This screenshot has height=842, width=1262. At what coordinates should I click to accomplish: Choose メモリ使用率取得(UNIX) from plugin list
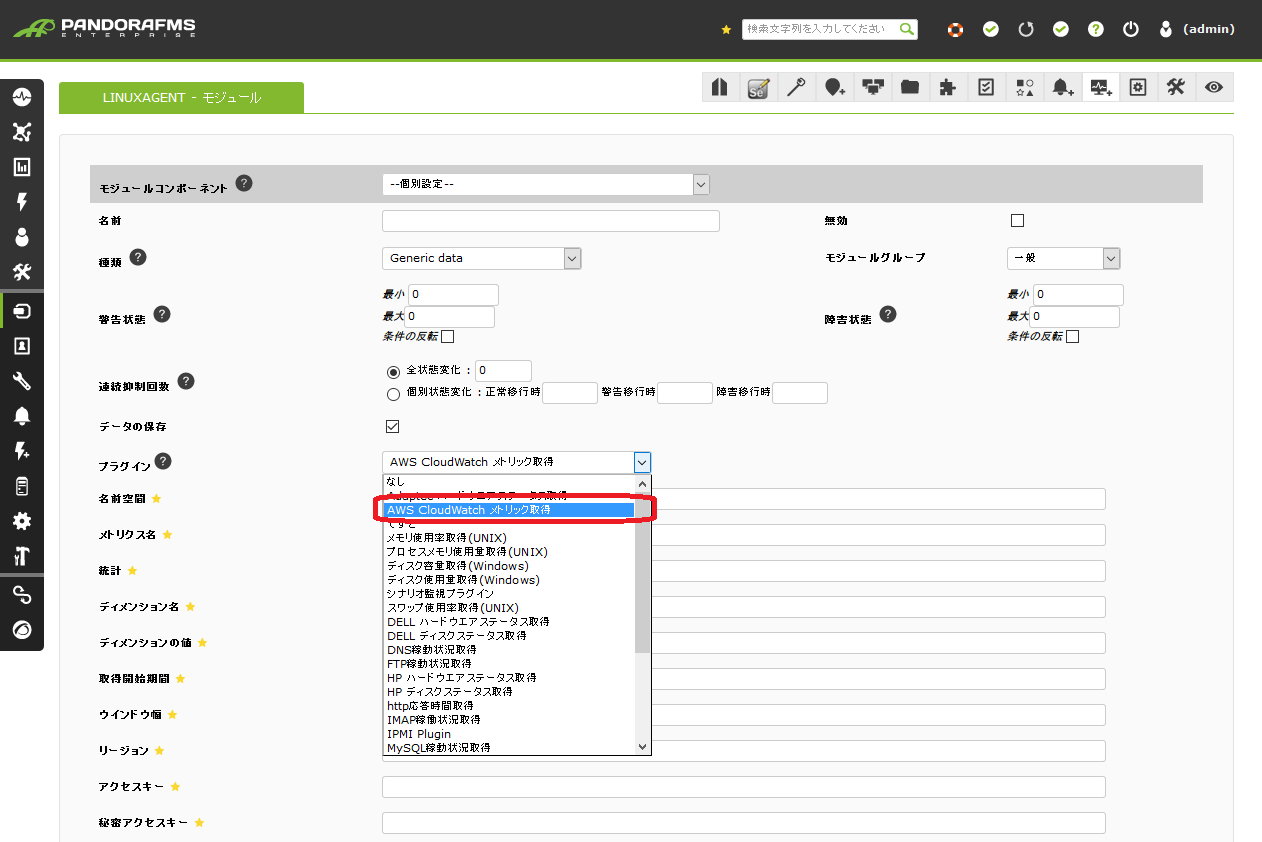tap(509, 538)
